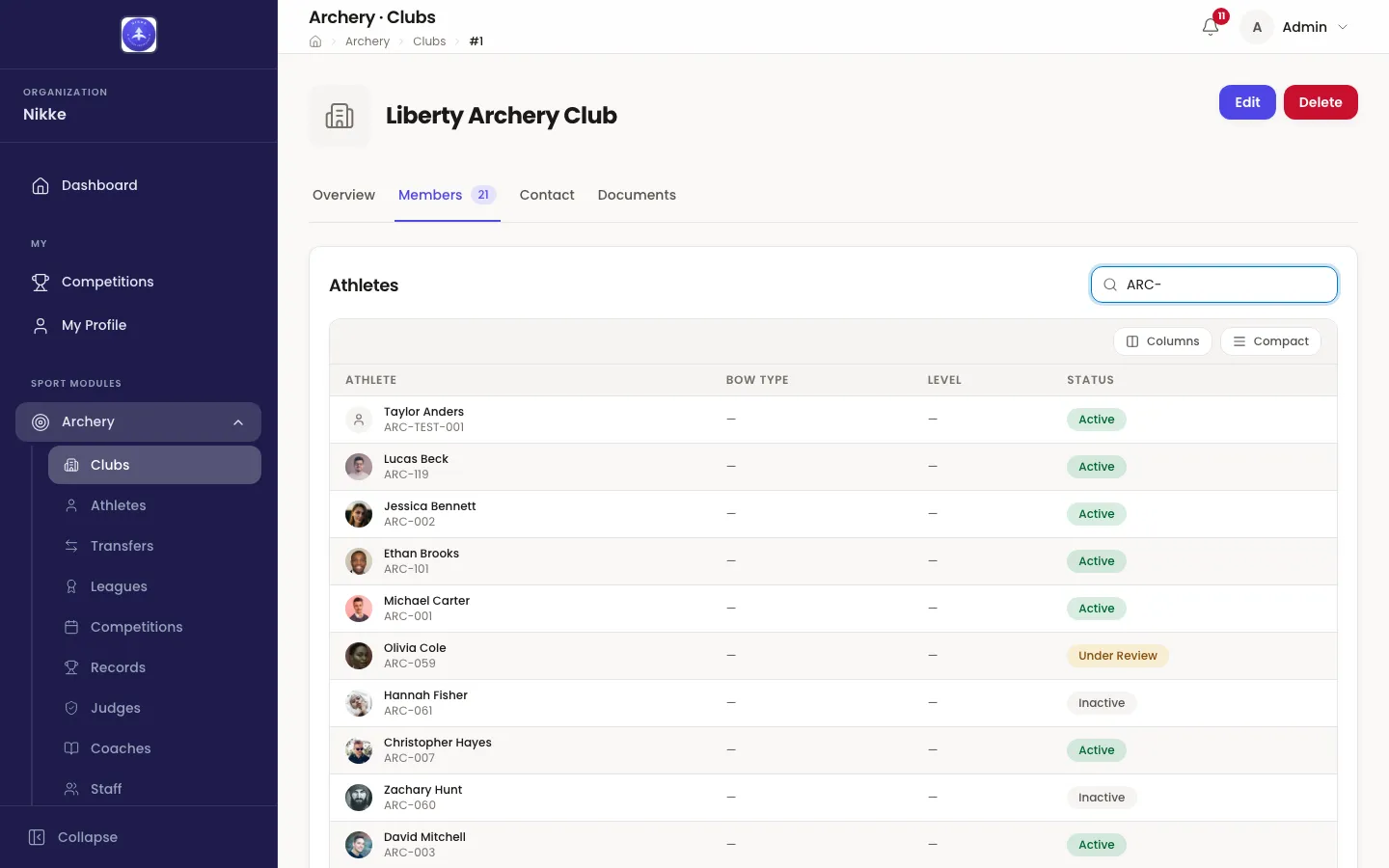Open the notifications bell icon
The image size is (1389, 868).
pos(1211,27)
